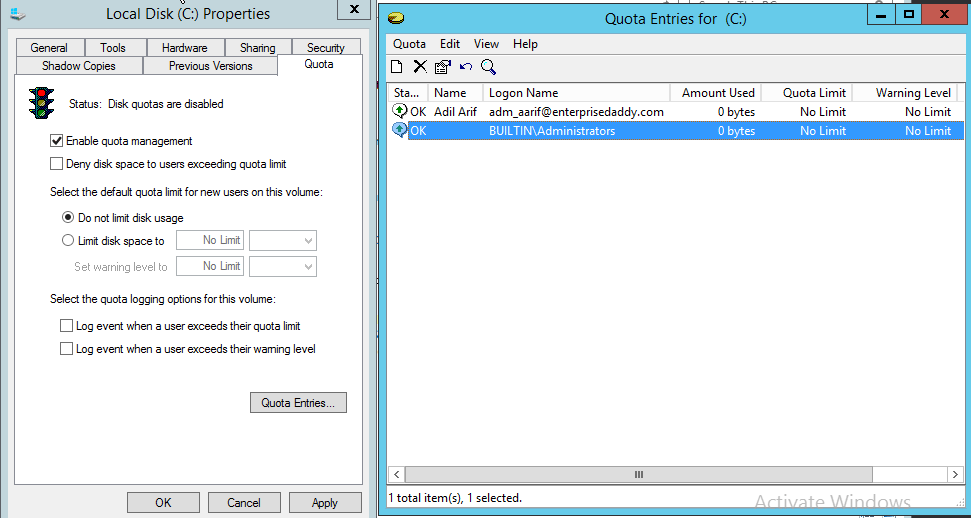971x518 pixels.
Task: Select Do not limit disk usage
Action: click(68, 217)
